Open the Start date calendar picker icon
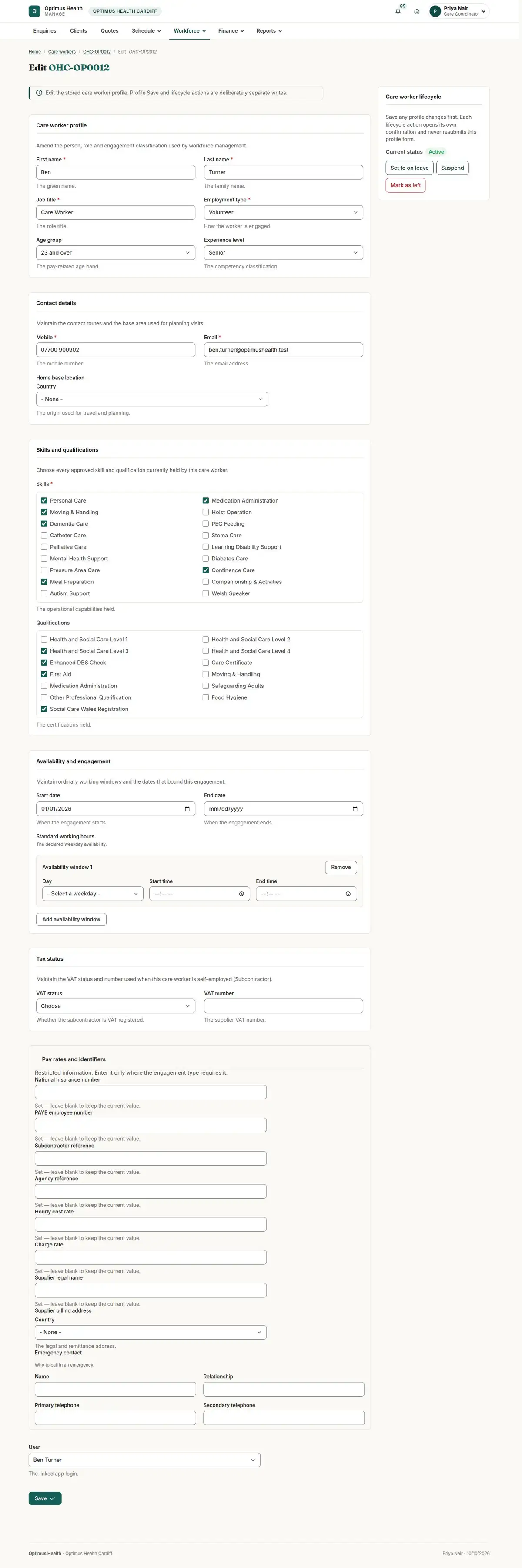 tap(187, 809)
